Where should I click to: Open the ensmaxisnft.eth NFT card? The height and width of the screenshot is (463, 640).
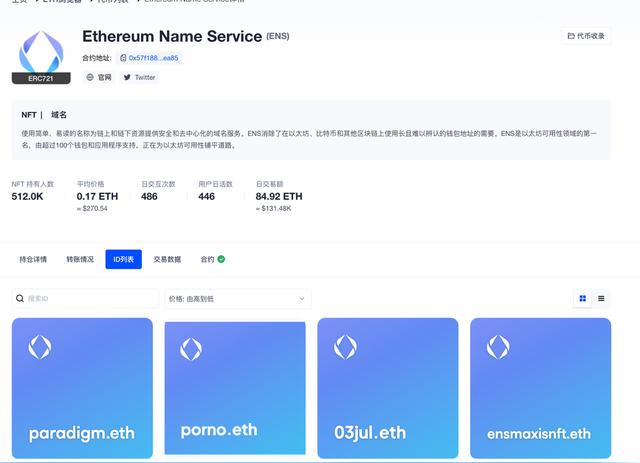(540, 388)
